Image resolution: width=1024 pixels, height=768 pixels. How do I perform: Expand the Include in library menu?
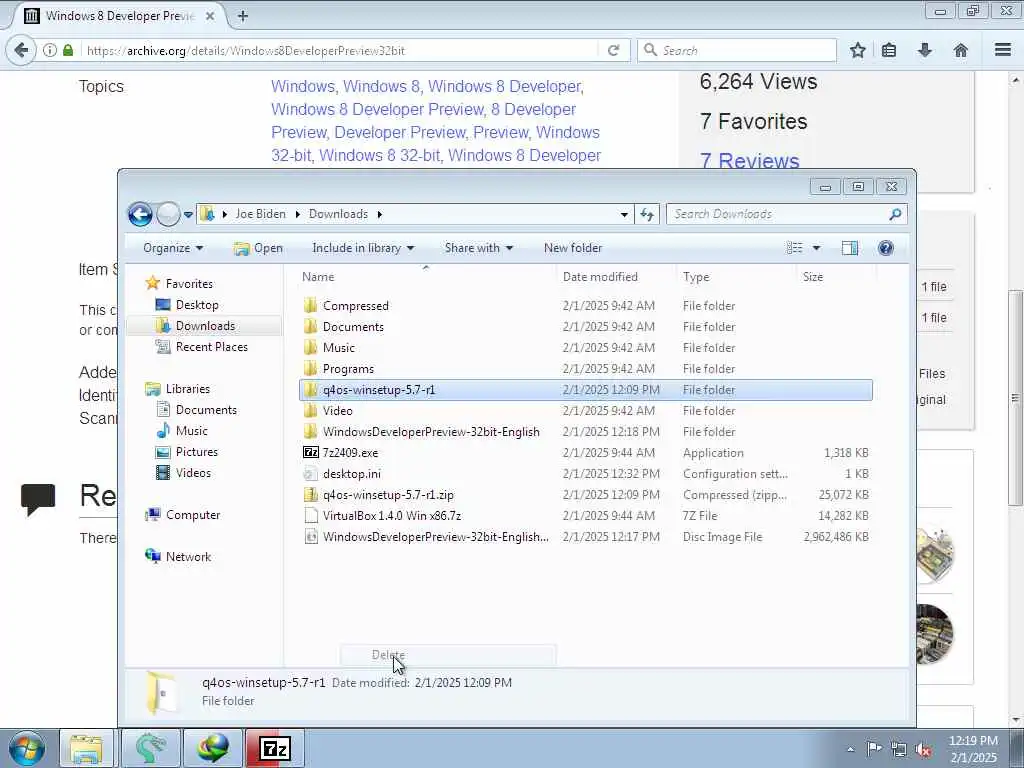[x=363, y=248]
